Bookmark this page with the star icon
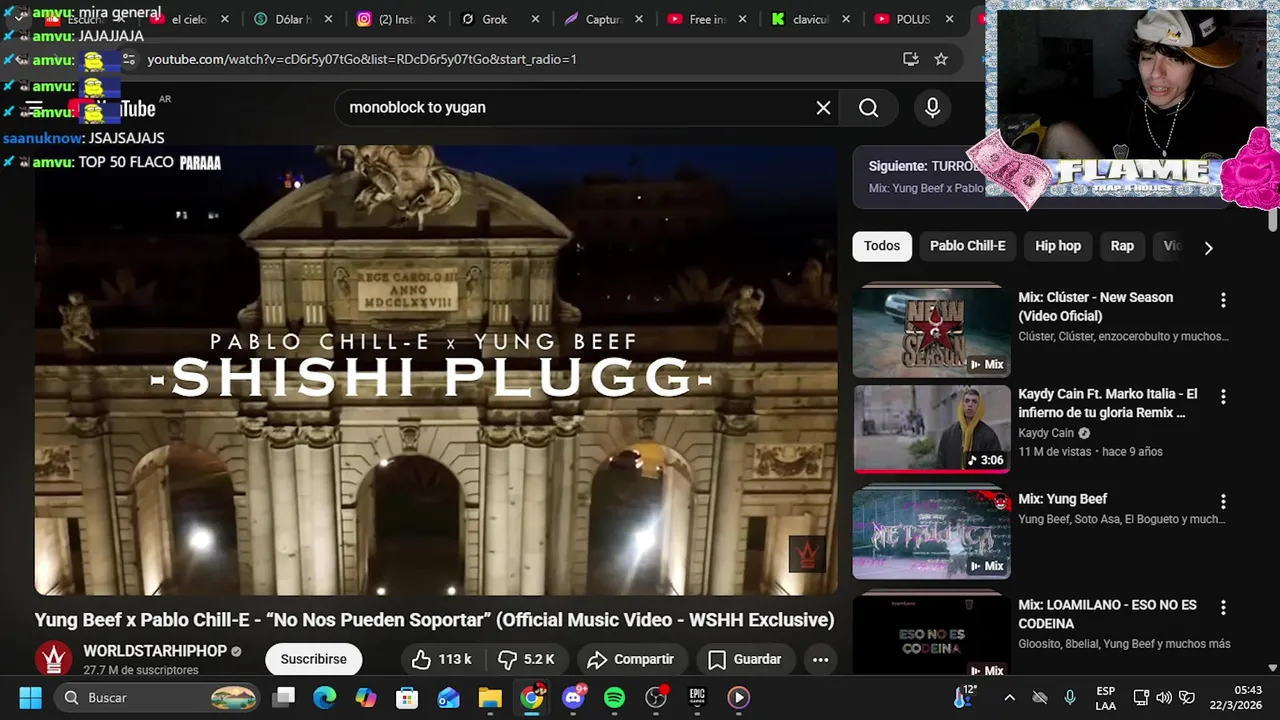 tap(941, 59)
